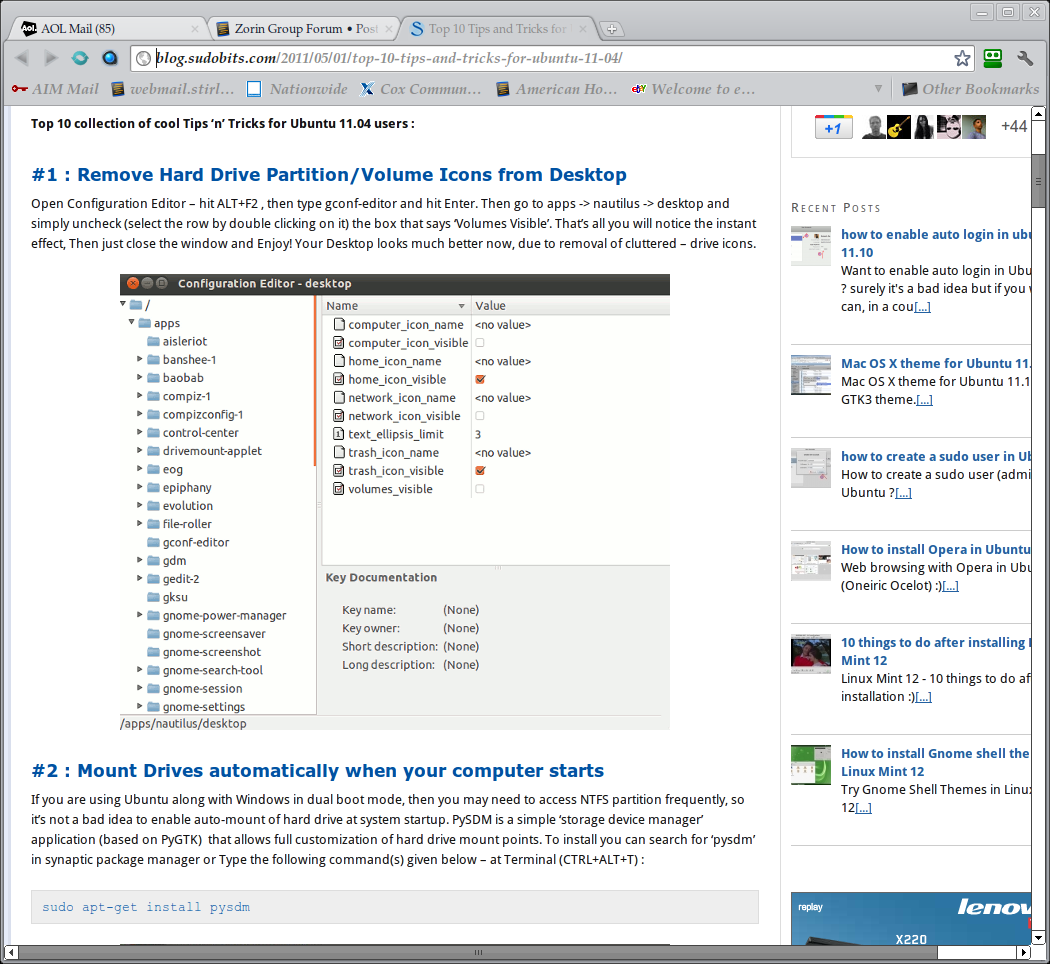Screen dimensions: 1050x964
Task: Expand the baobab tree node
Action: coord(140,377)
